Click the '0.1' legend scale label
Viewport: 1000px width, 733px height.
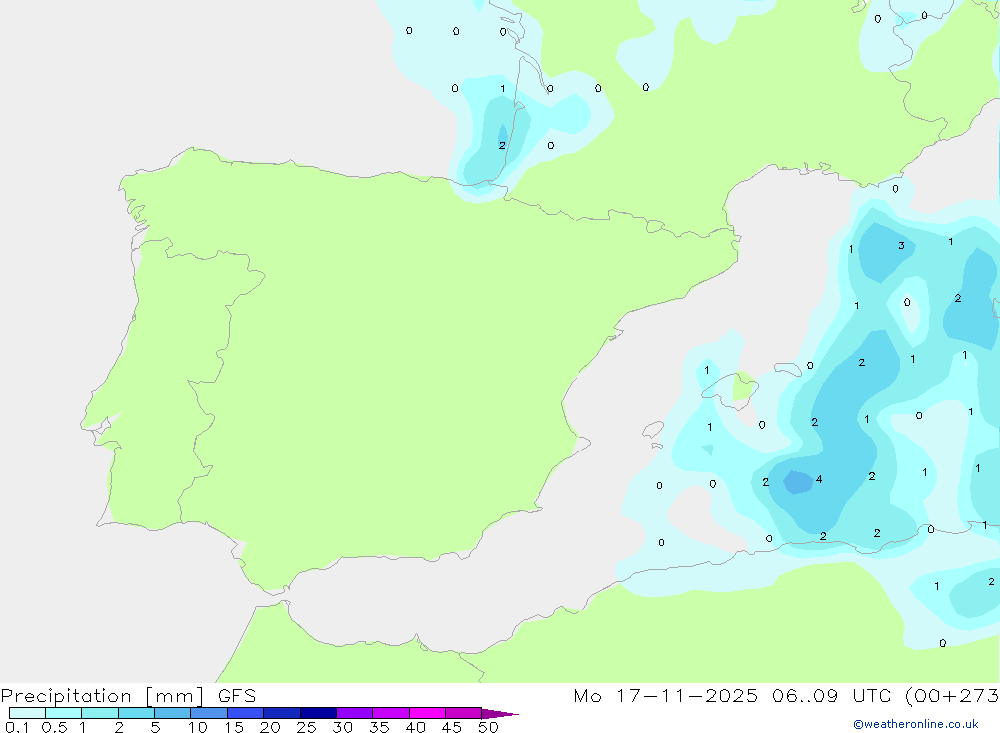point(17,727)
